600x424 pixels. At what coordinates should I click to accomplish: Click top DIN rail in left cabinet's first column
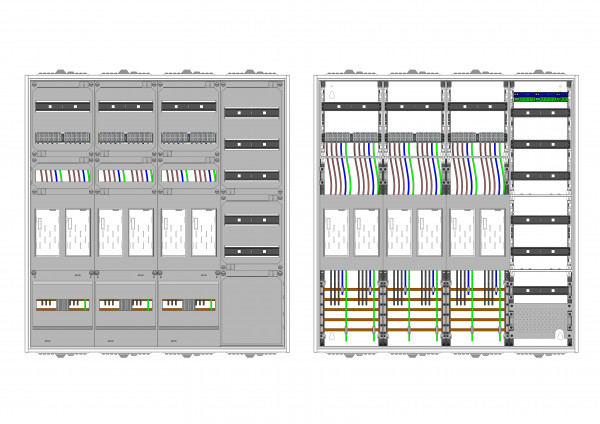[x=63, y=105]
